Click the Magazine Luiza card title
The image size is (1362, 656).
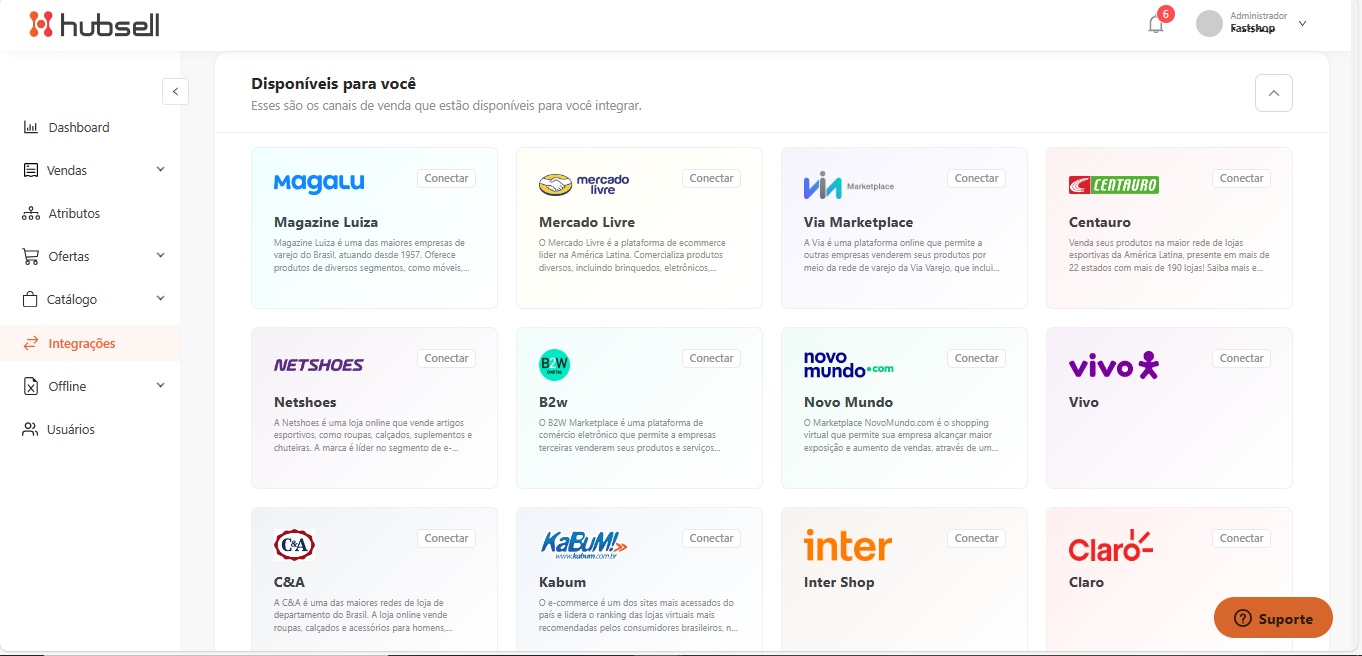pyautogui.click(x=326, y=222)
